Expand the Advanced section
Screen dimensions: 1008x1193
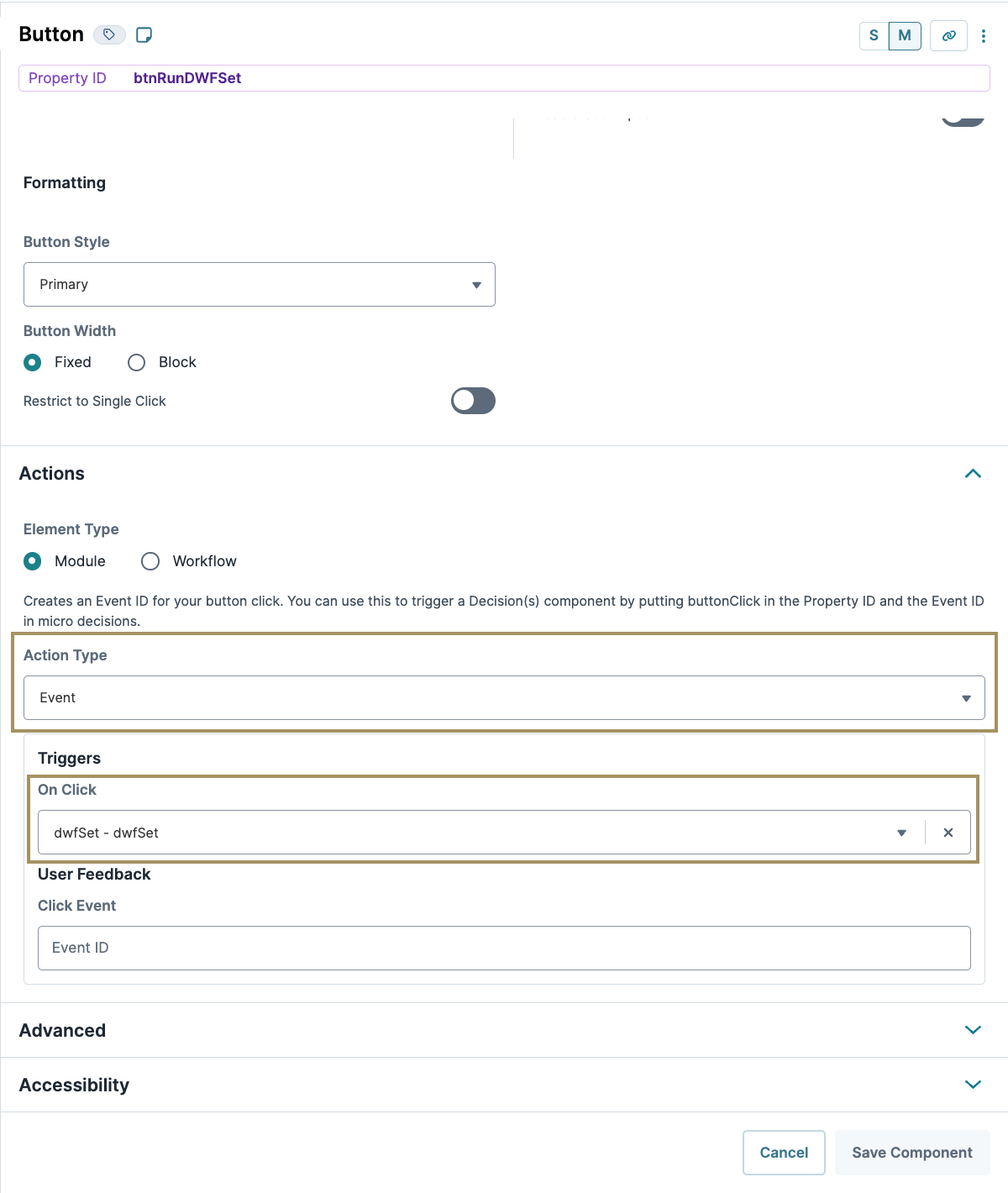[973, 1030]
